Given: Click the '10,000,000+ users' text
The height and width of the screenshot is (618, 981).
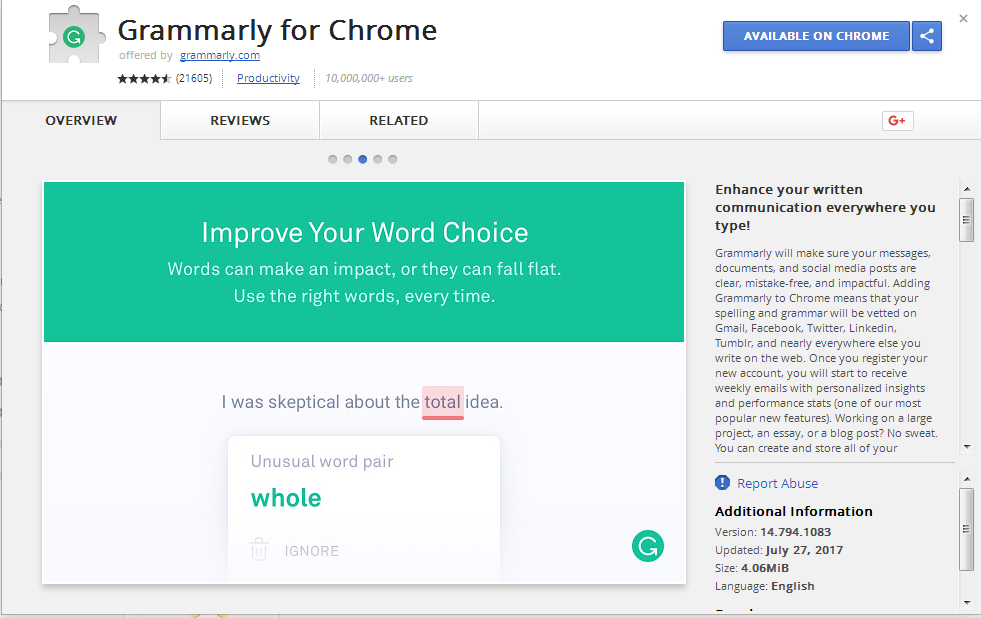Looking at the screenshot, I should click(x=369, y=78).
